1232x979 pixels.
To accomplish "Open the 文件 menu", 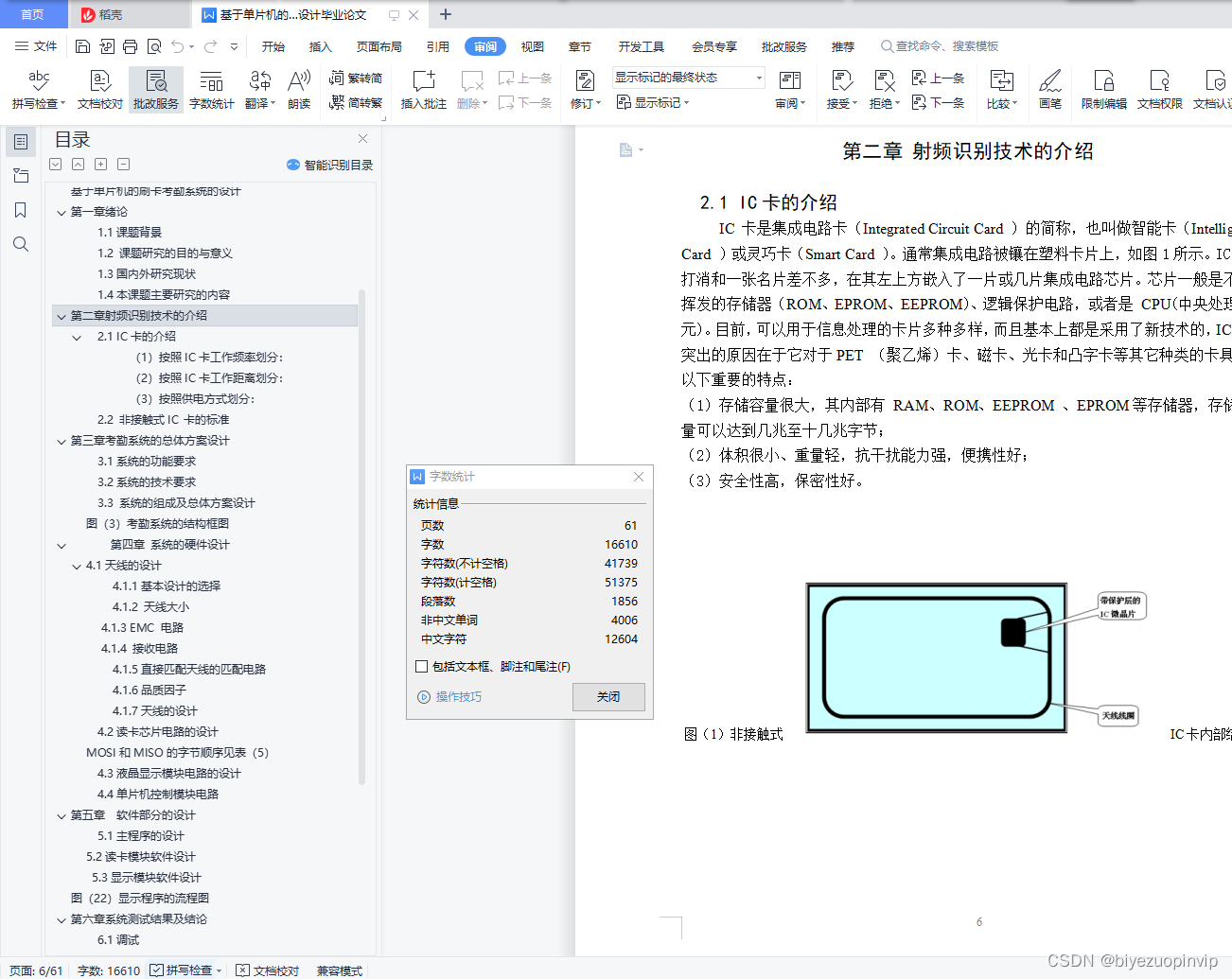I will coord(36,46).
